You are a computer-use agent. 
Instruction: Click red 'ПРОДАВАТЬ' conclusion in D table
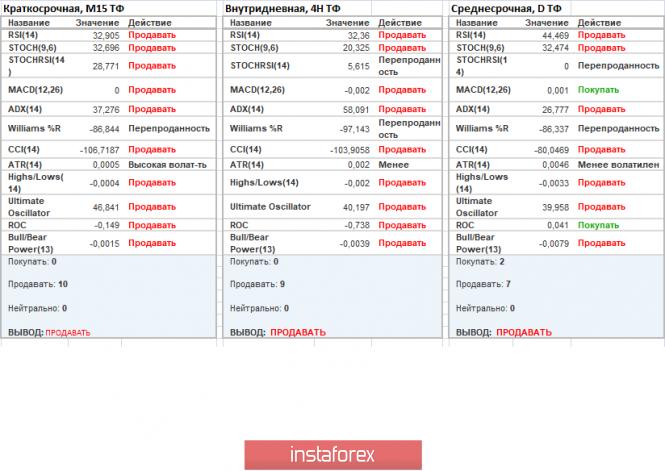coord(524,332)
